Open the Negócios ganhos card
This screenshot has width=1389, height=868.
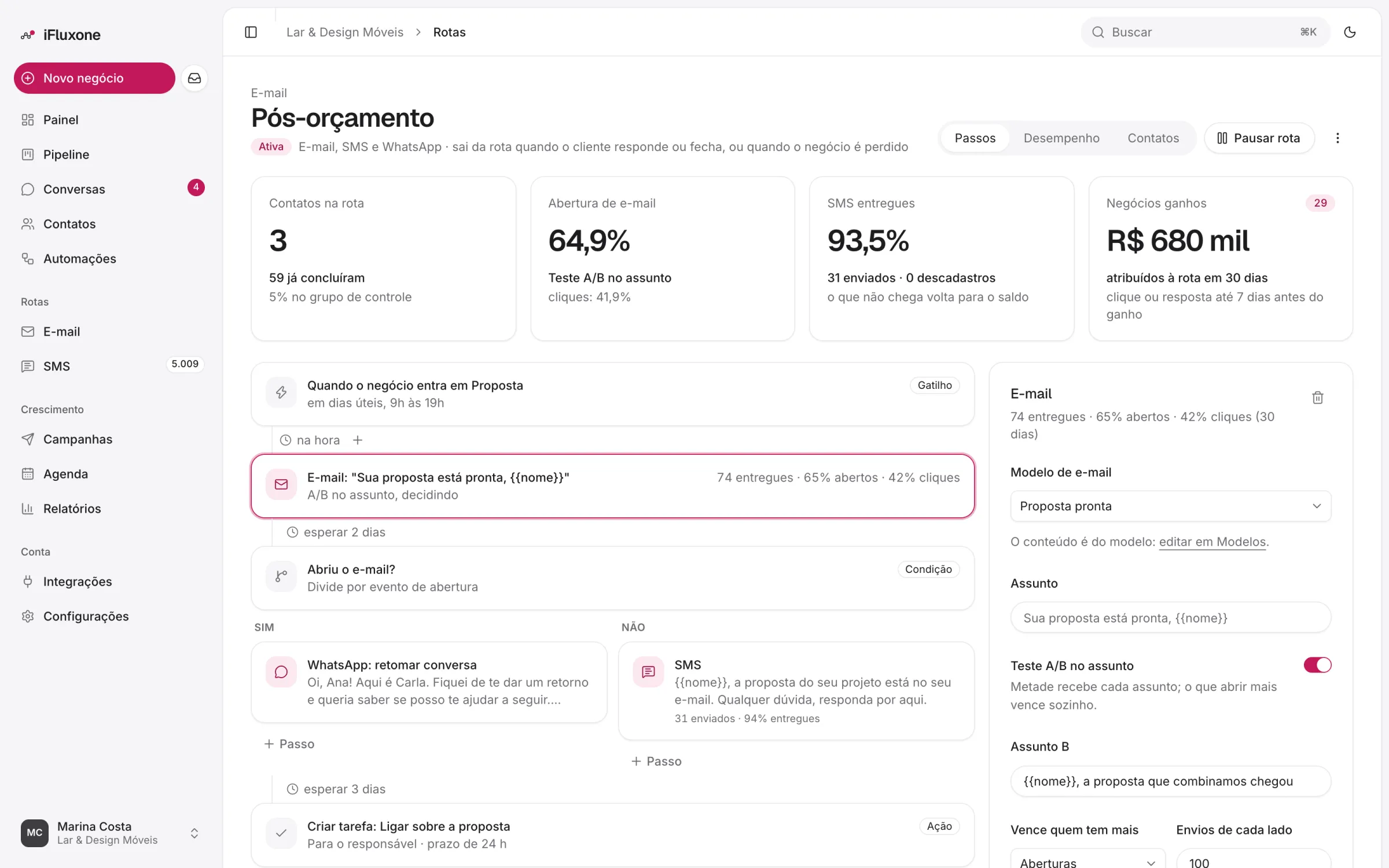point(1220,259)
